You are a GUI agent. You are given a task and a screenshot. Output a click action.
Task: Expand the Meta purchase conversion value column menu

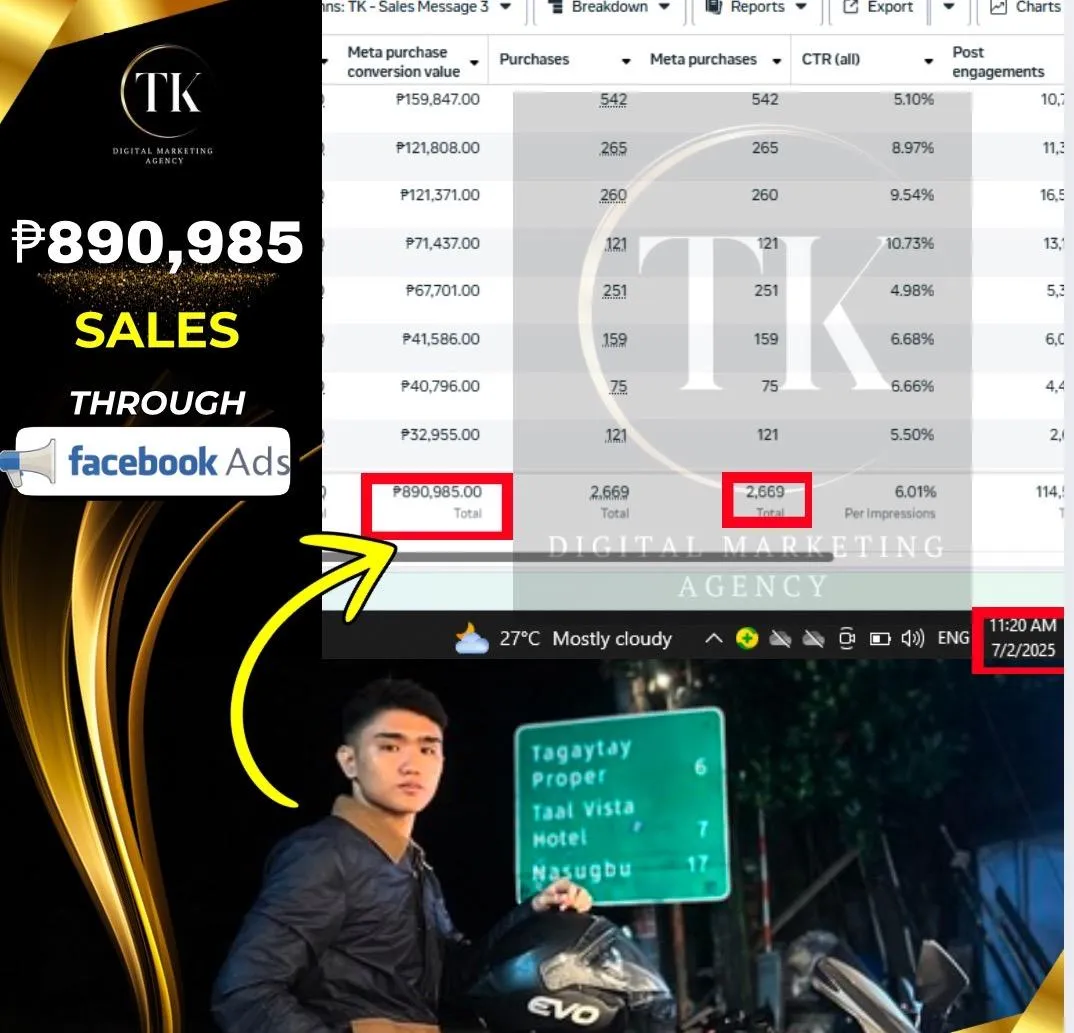tap(474, 62)
